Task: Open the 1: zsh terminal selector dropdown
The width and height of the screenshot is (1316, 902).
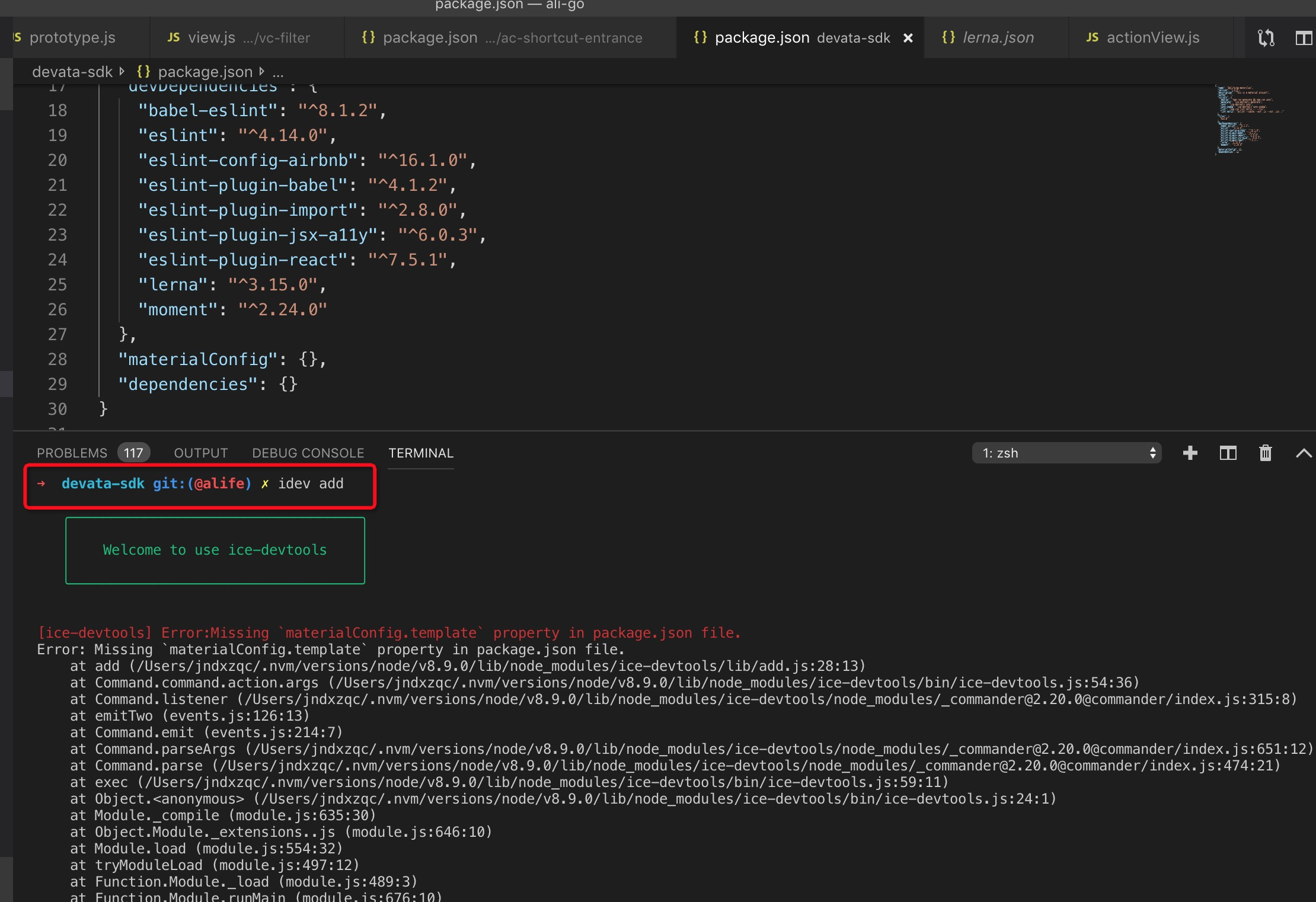Action: tap(1065, 453)
